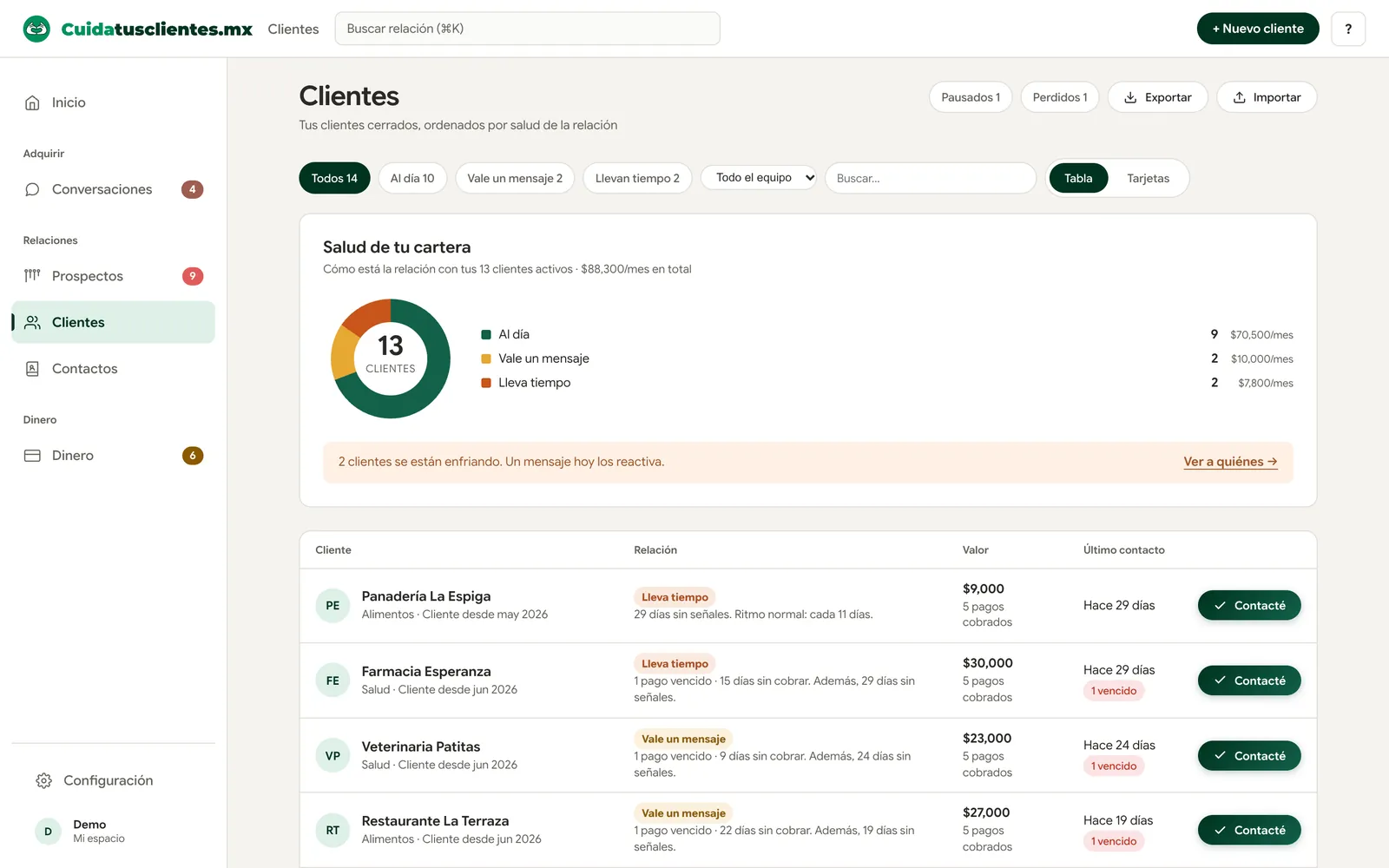Screen dimensions: 1389x868
Task: Mark Restaurante La Terraza as Contacté
Action: 1249,831
